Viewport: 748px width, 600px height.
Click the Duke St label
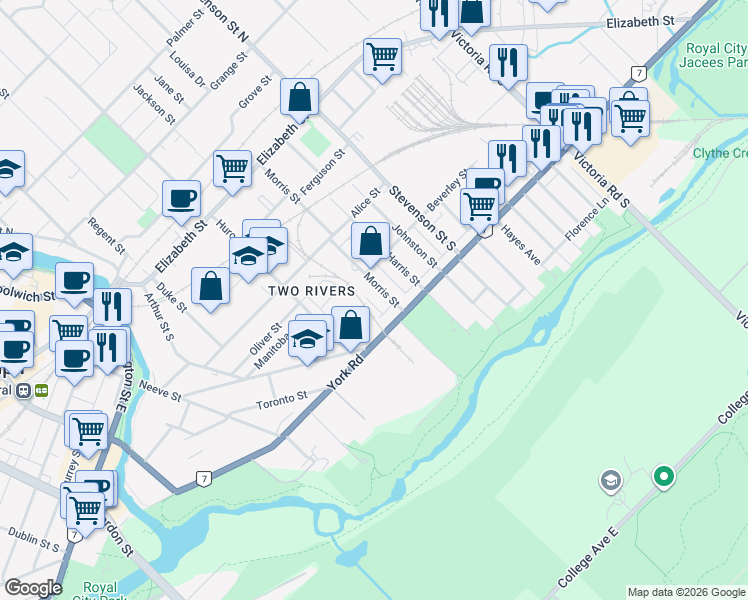coord(172,297)
